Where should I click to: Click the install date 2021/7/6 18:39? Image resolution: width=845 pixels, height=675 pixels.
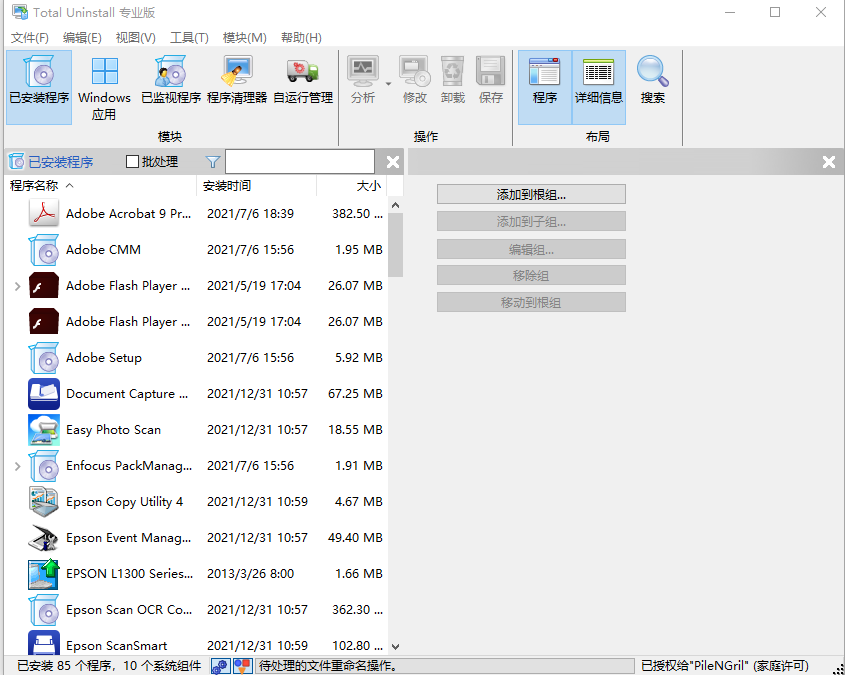click(x=251, y=214)
